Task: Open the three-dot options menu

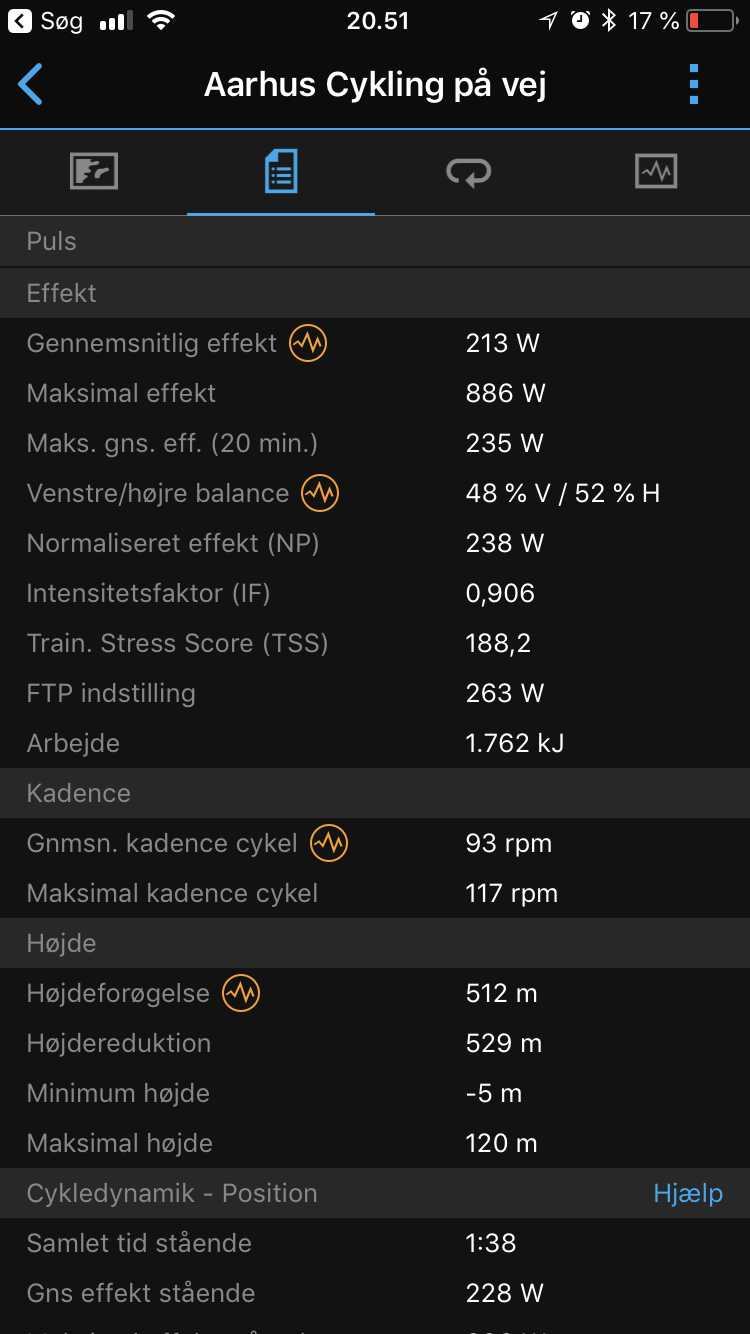Action: (x=694, y=85)
